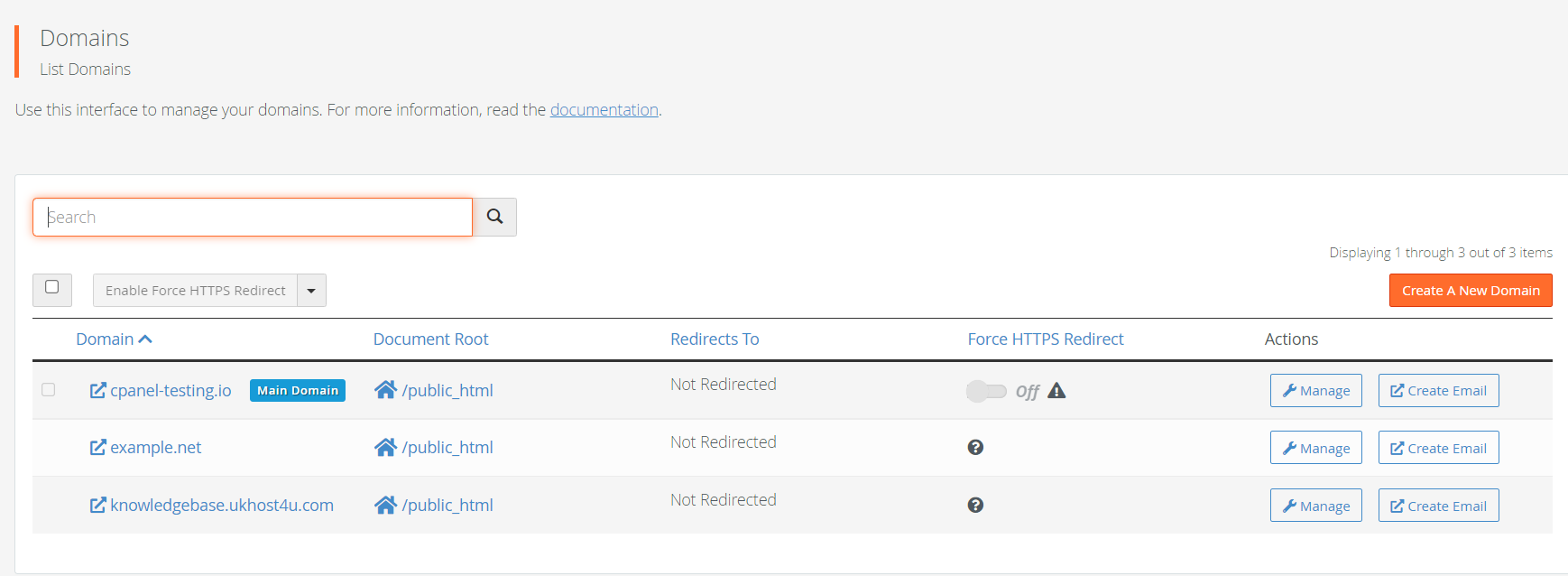Screen dimensions: 1568x576
Task: Click the home icon in example.net row
Action: [385, 448]
